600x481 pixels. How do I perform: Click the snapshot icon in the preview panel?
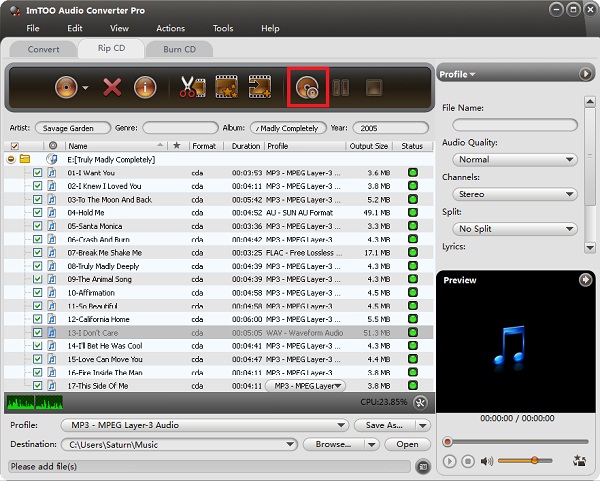click(x=579, y=460)
